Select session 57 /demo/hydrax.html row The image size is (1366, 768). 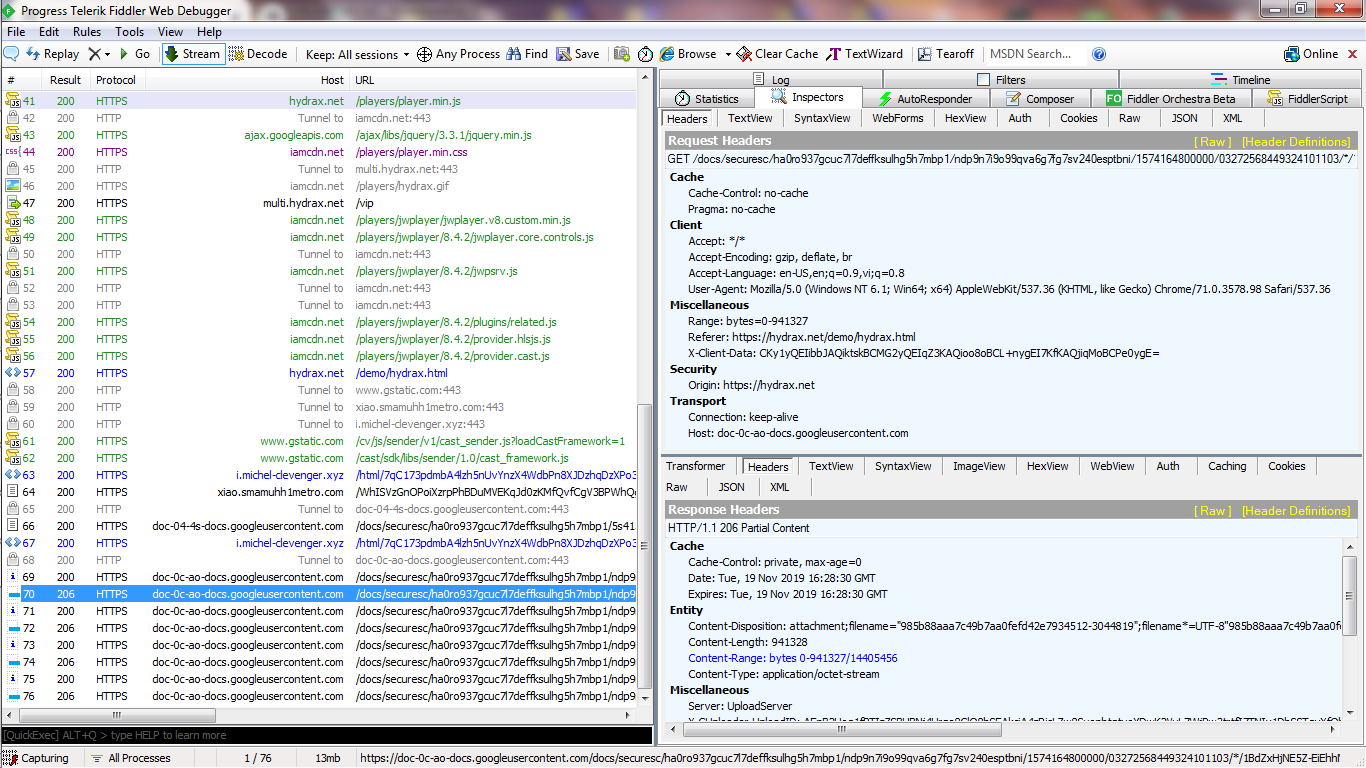coord(320,373)
